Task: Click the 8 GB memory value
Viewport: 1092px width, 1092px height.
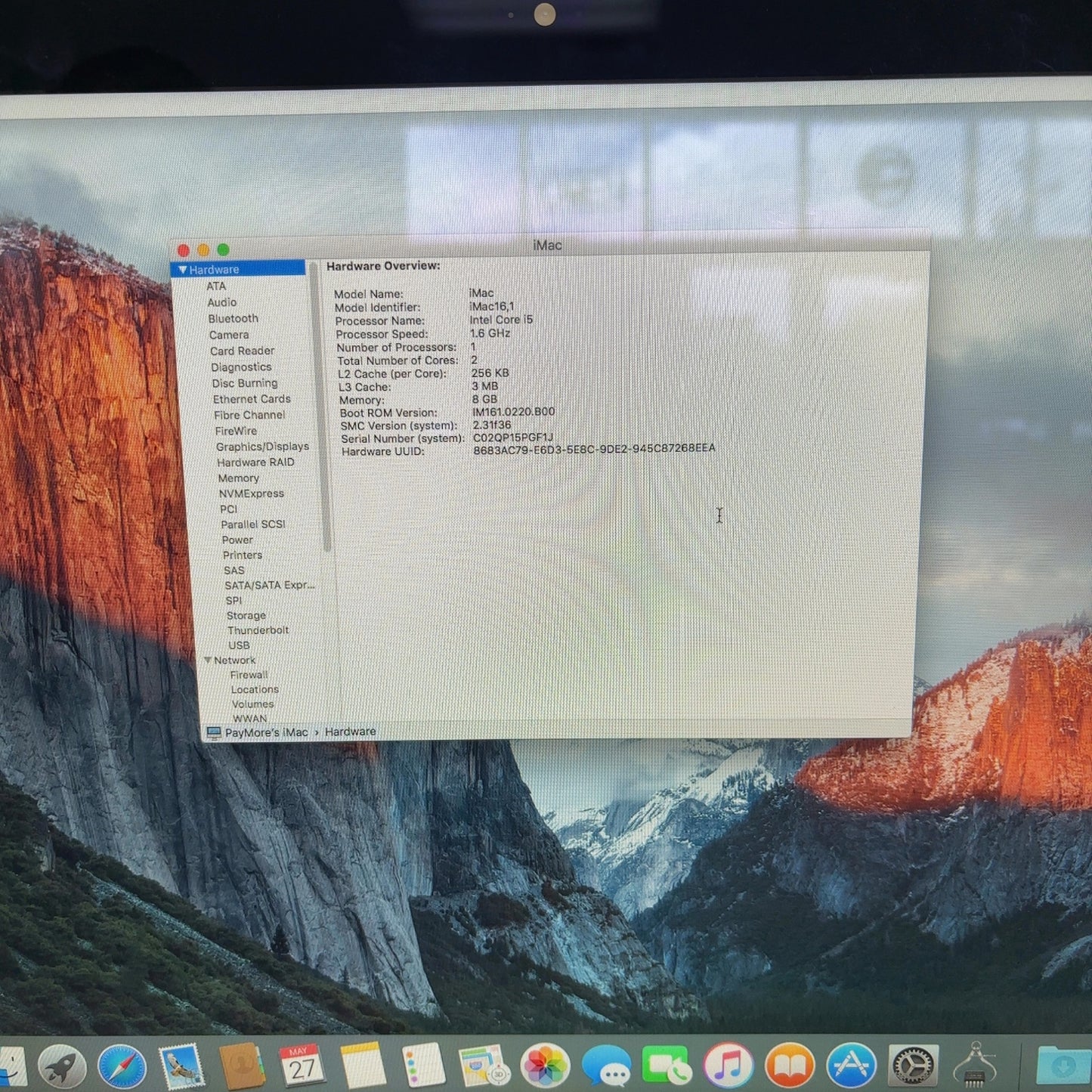Action: coord(484,399)
